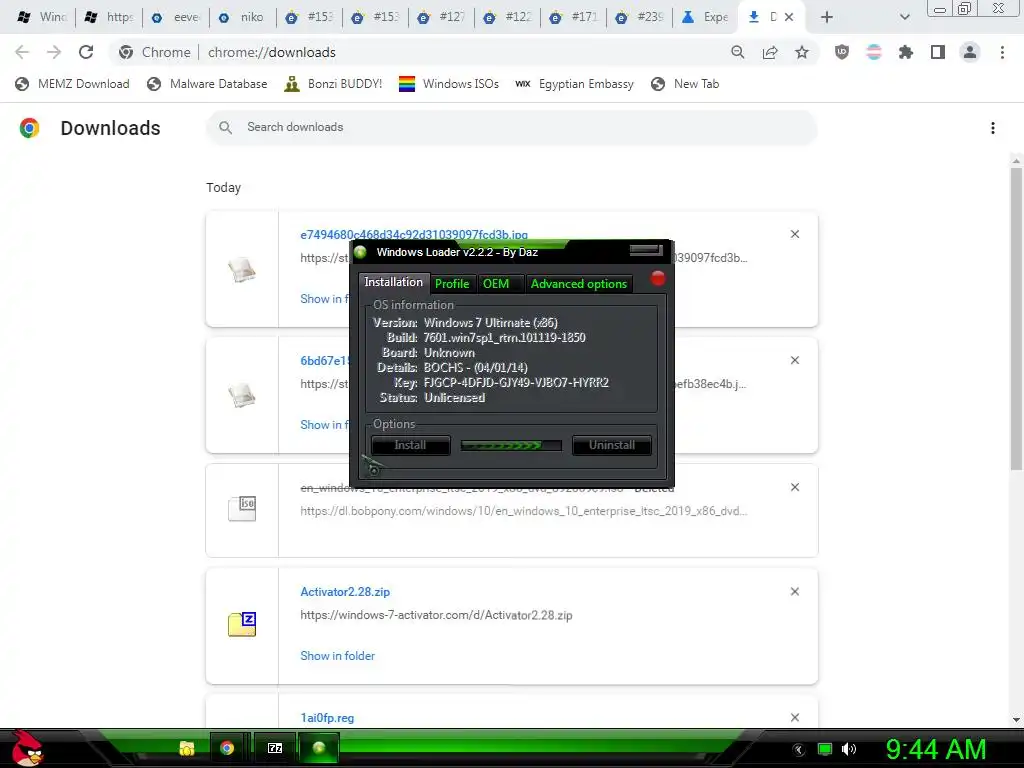Click the ISO file icon thumbnail

click(x=242, y=509)
